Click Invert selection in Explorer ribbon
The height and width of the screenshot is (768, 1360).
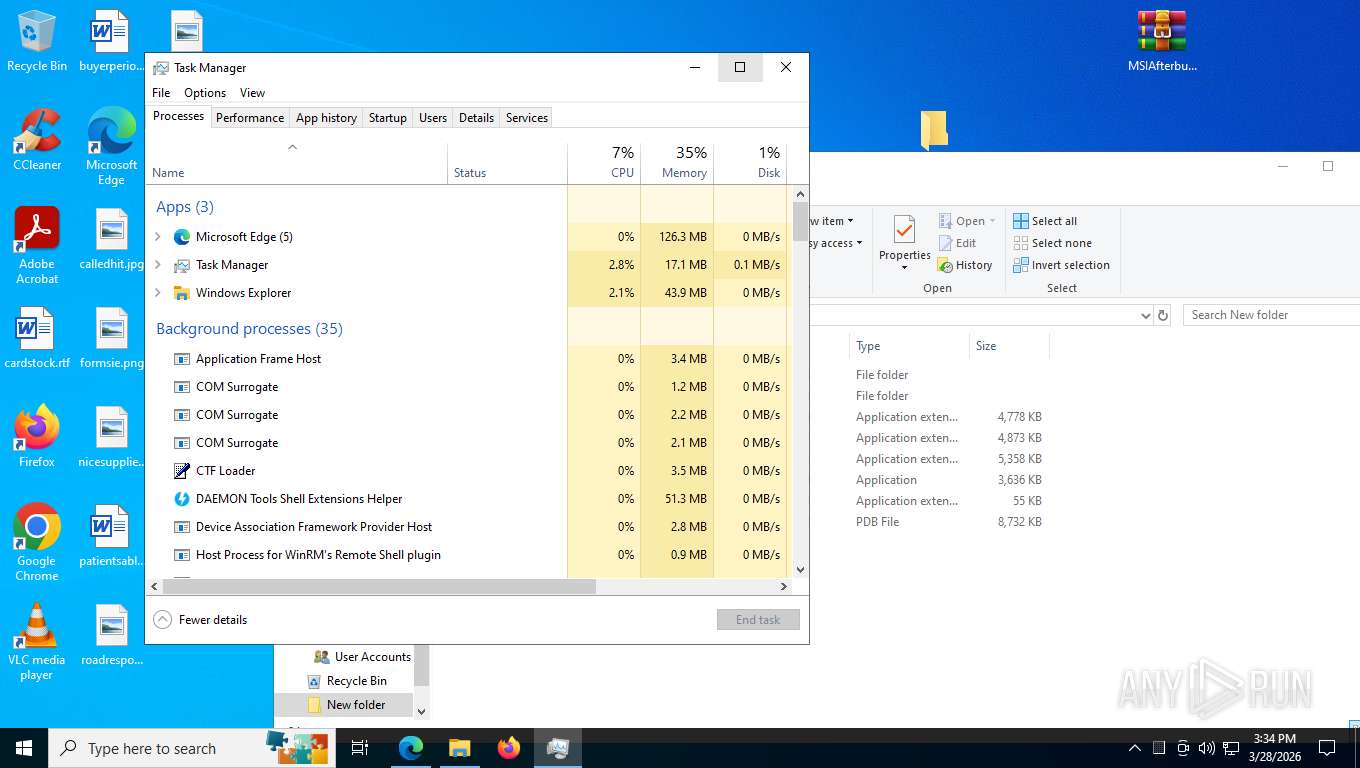(x=1061, y=265)
